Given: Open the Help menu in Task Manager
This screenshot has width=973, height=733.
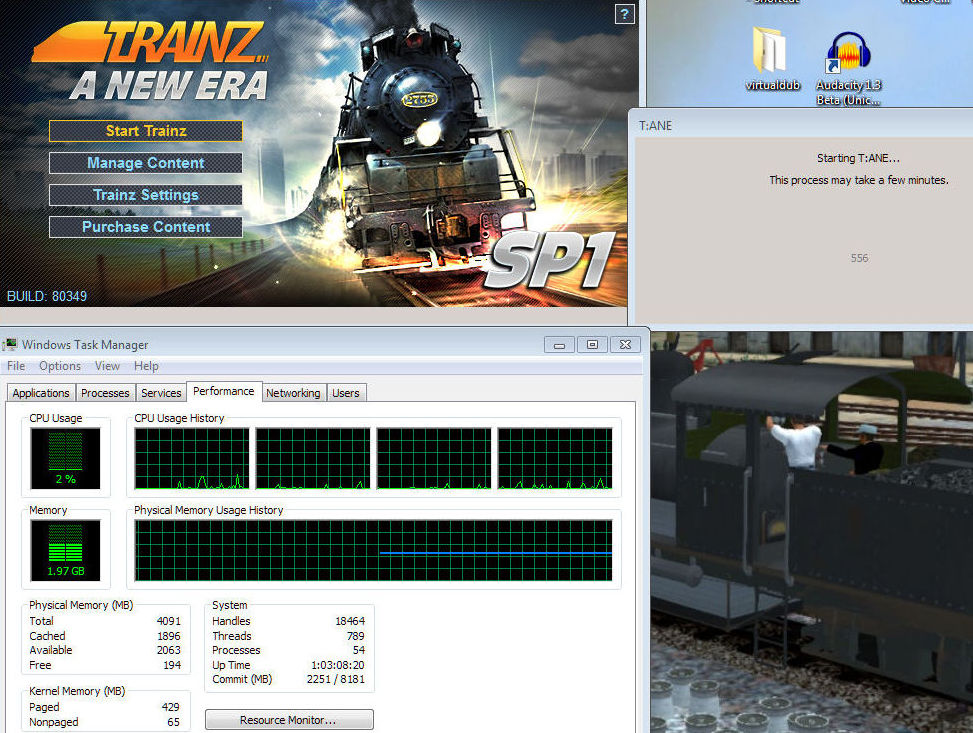Looking at the screenshot, I should click(146, 366).
